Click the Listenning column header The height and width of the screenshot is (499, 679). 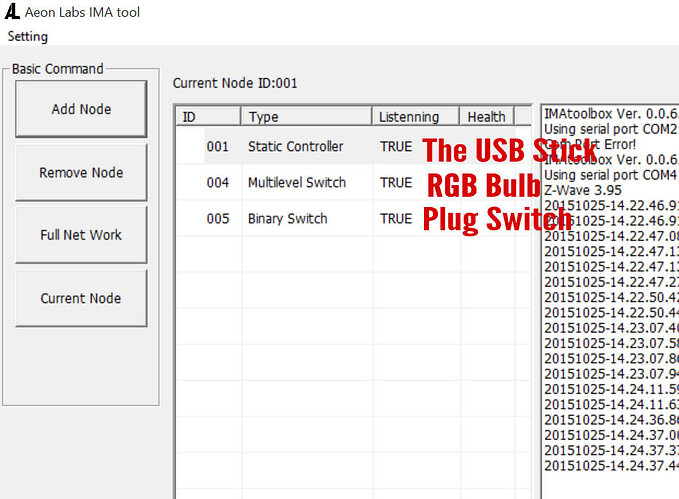pos(415,117)
